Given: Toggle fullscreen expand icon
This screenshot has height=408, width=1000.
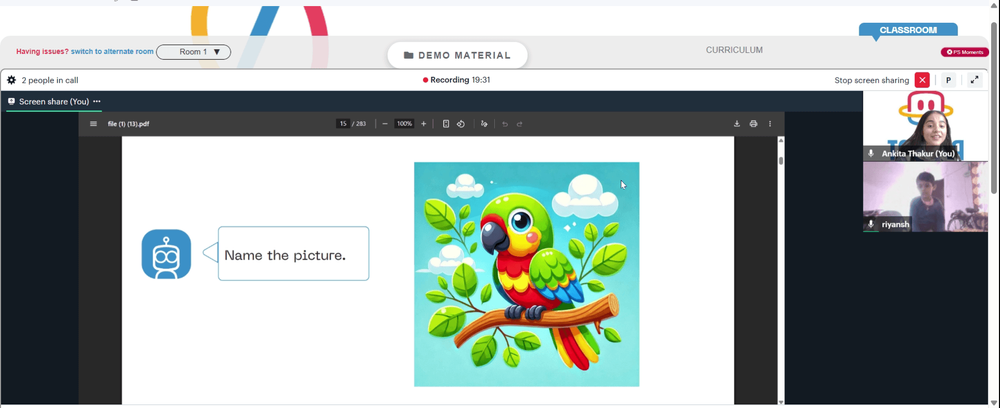Looking at the screenshot, I should coord(974,80).
